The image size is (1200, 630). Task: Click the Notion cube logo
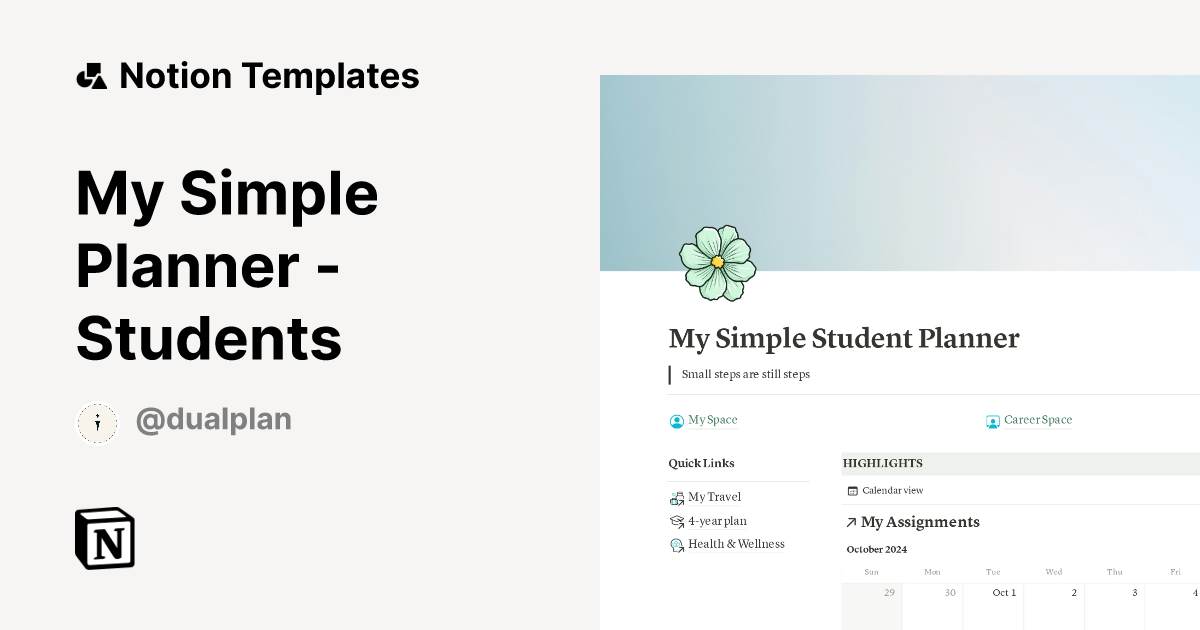(105, 538)
